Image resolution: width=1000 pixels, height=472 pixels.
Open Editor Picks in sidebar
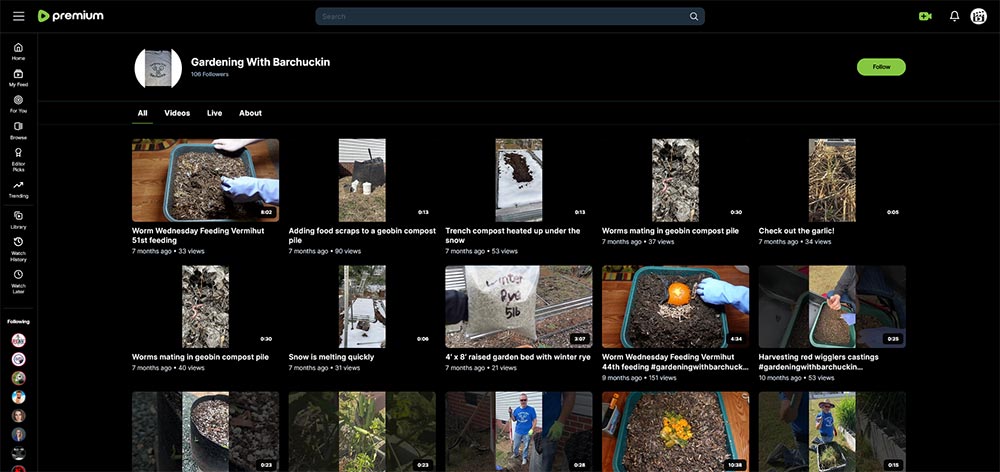[18, 159]
